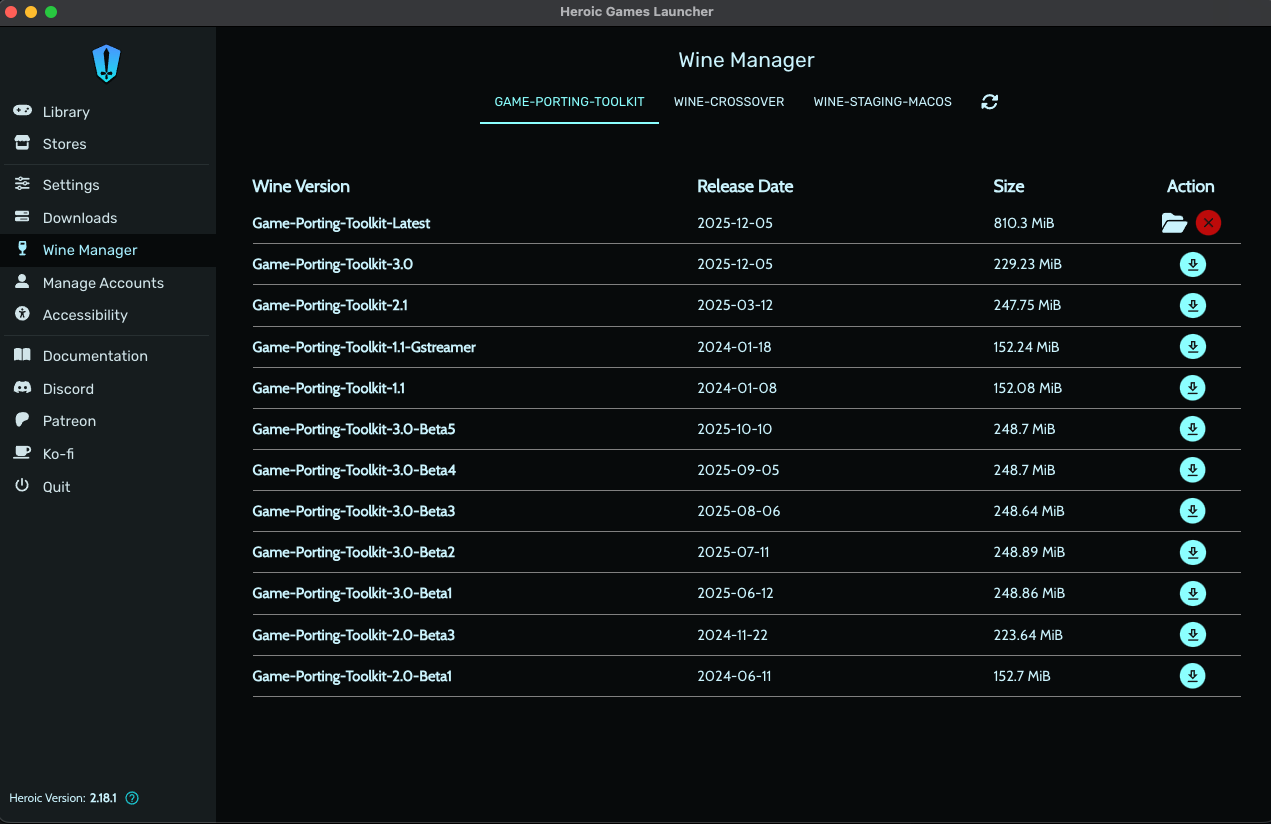
Task: Click the Settings sliders icon
Action: [x=22, y=184]
